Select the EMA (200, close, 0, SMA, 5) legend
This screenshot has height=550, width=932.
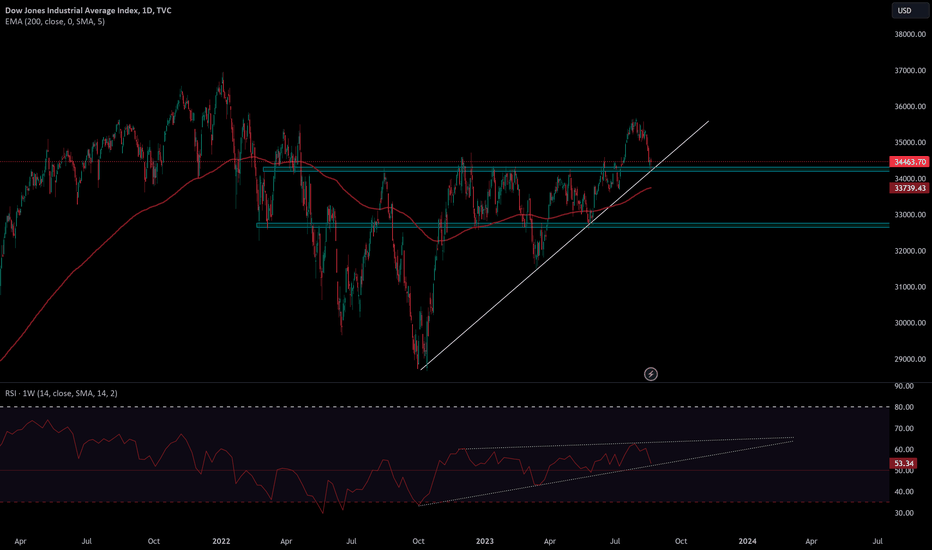tap(55, 21)
